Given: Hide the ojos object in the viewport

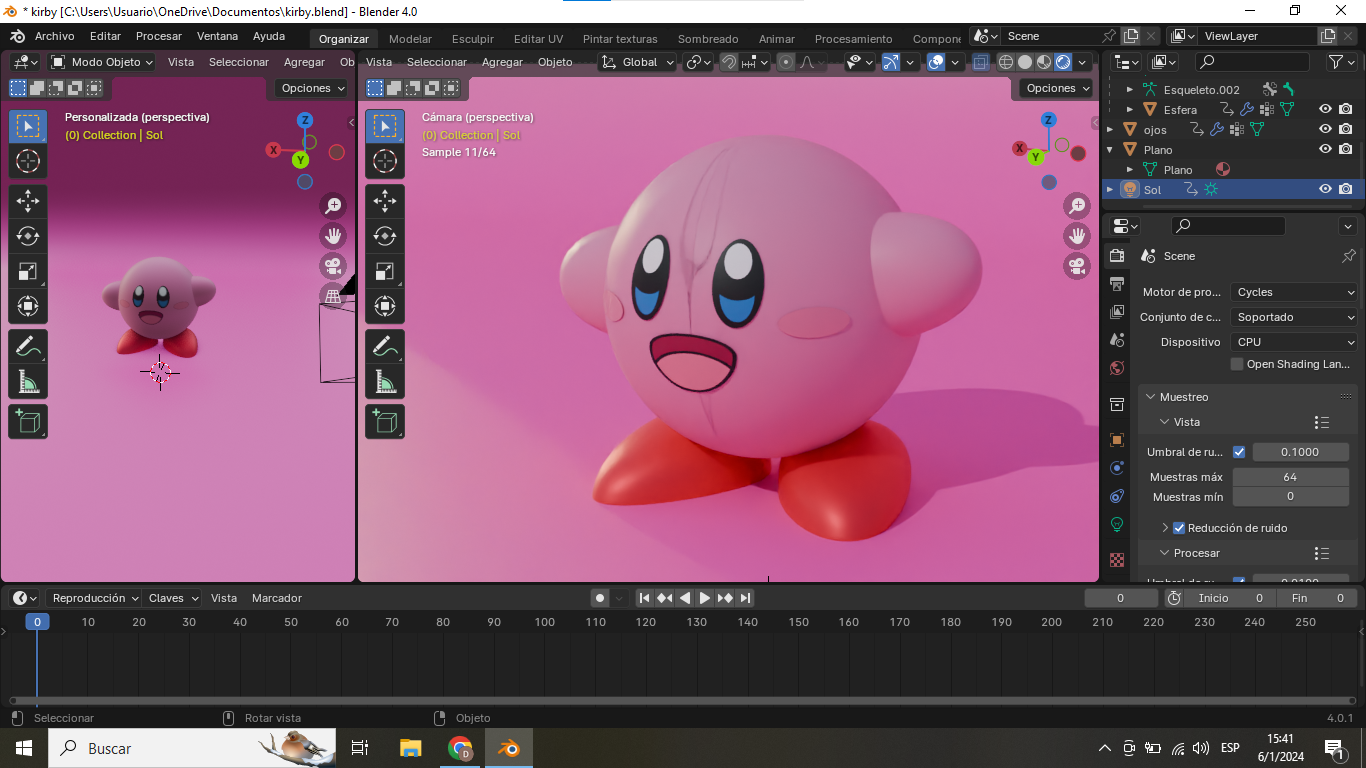Looking at the screenshot, I should [1325, 129].
